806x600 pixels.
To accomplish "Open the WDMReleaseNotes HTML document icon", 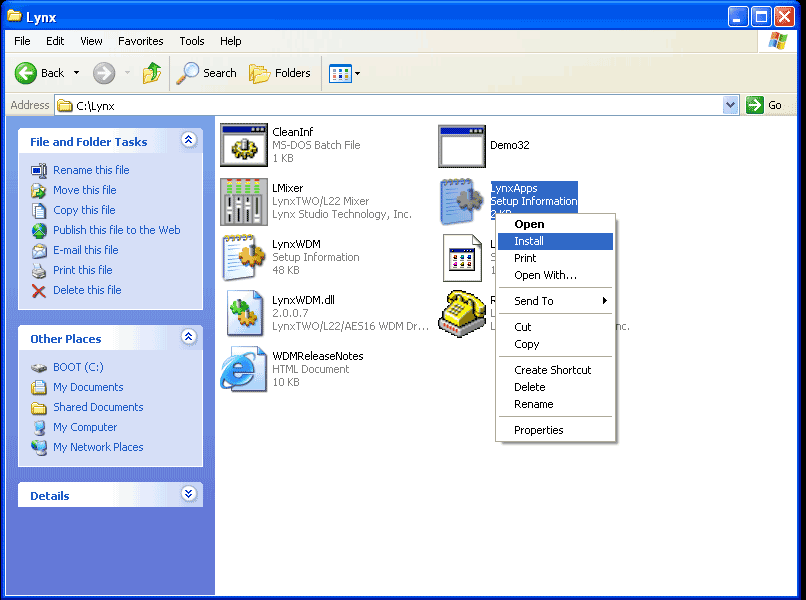I will tap(243, 369).
